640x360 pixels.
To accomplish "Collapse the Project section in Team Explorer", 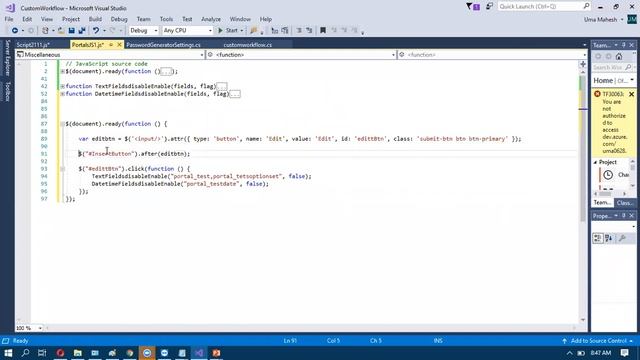I will [595, 162].
